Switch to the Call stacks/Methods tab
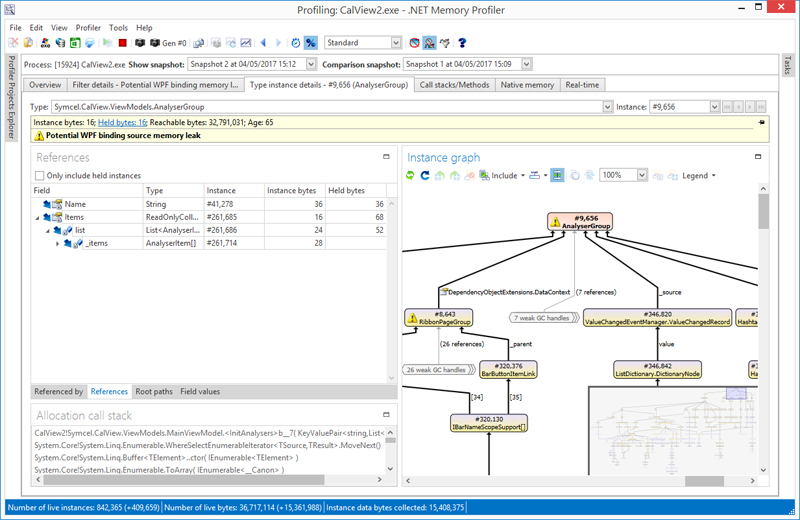The height and width of the screenshot is (520, 800). pos(454,85)
